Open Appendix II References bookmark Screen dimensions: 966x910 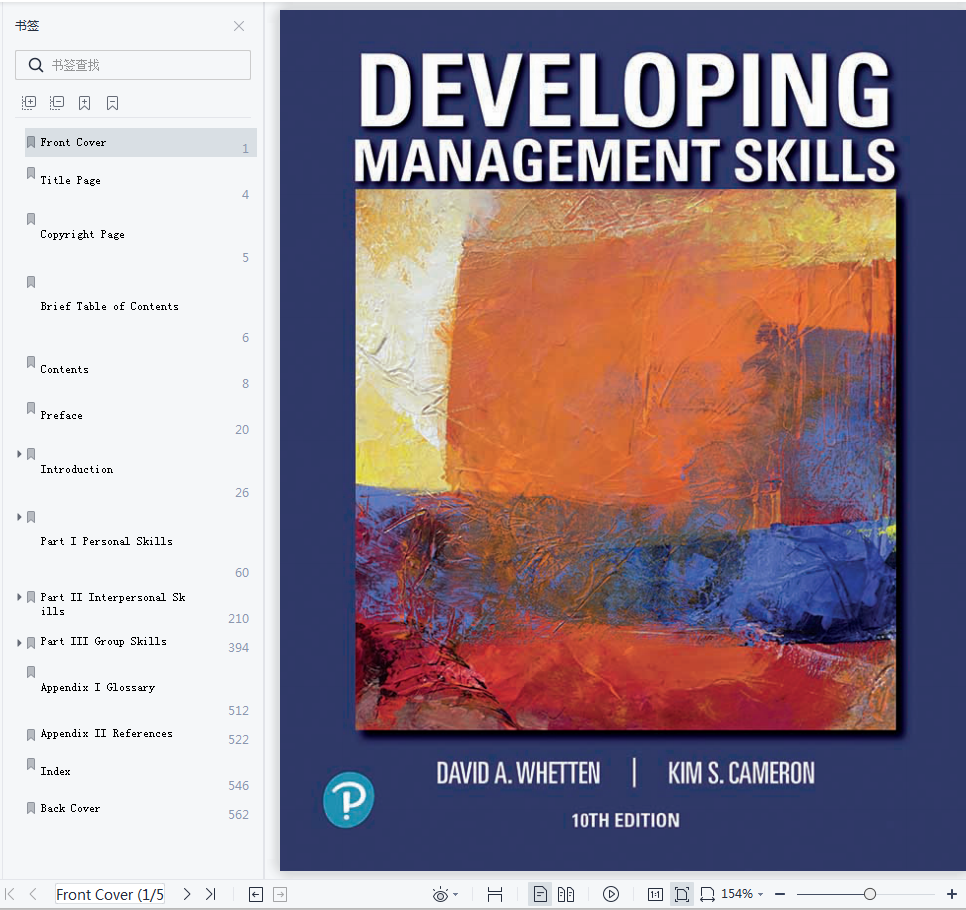(107, 734)
